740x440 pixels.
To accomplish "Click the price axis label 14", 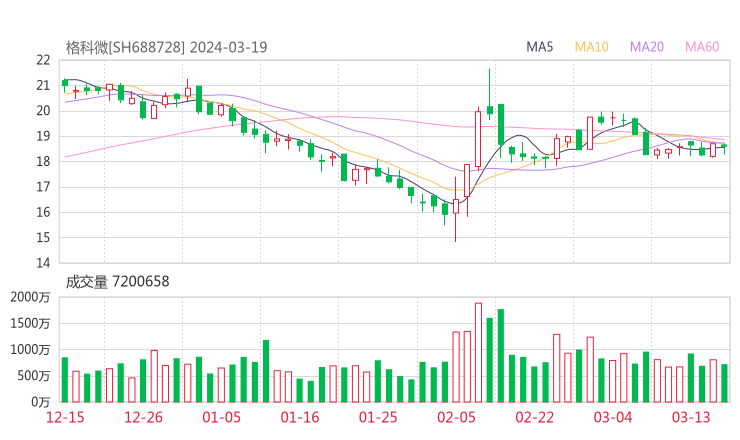I will (x=43, y=263).
